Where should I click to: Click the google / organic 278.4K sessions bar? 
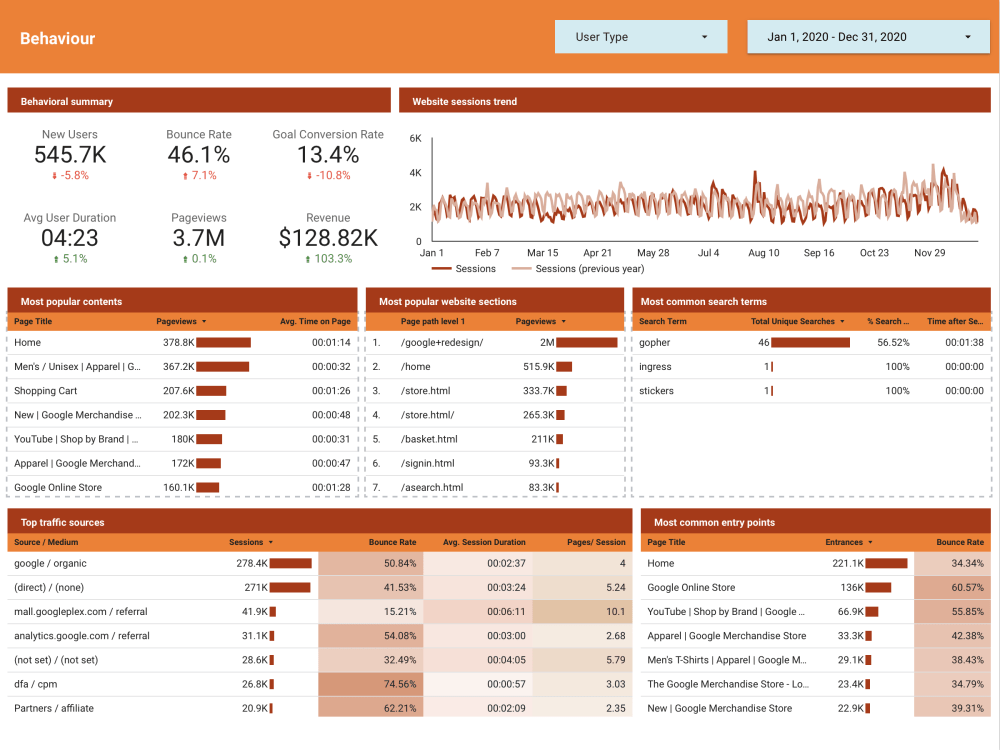tap(291, 564)
